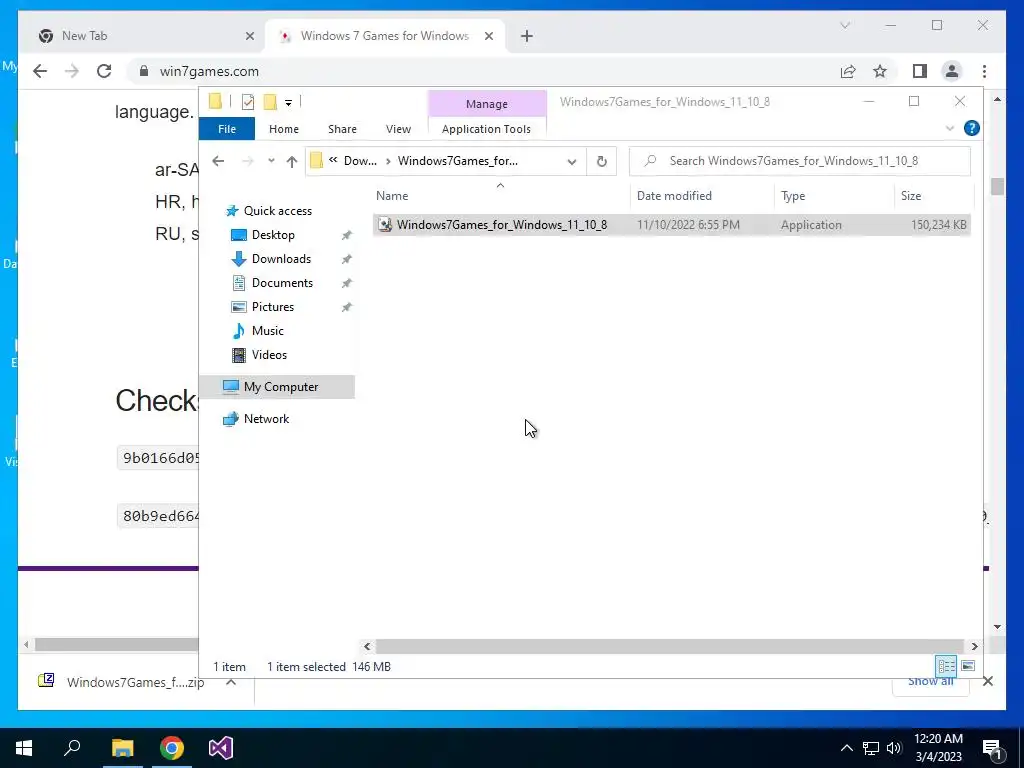Click the pin icon next to Documents
This screenshot has height=768, width=1024.
[346, 283]
